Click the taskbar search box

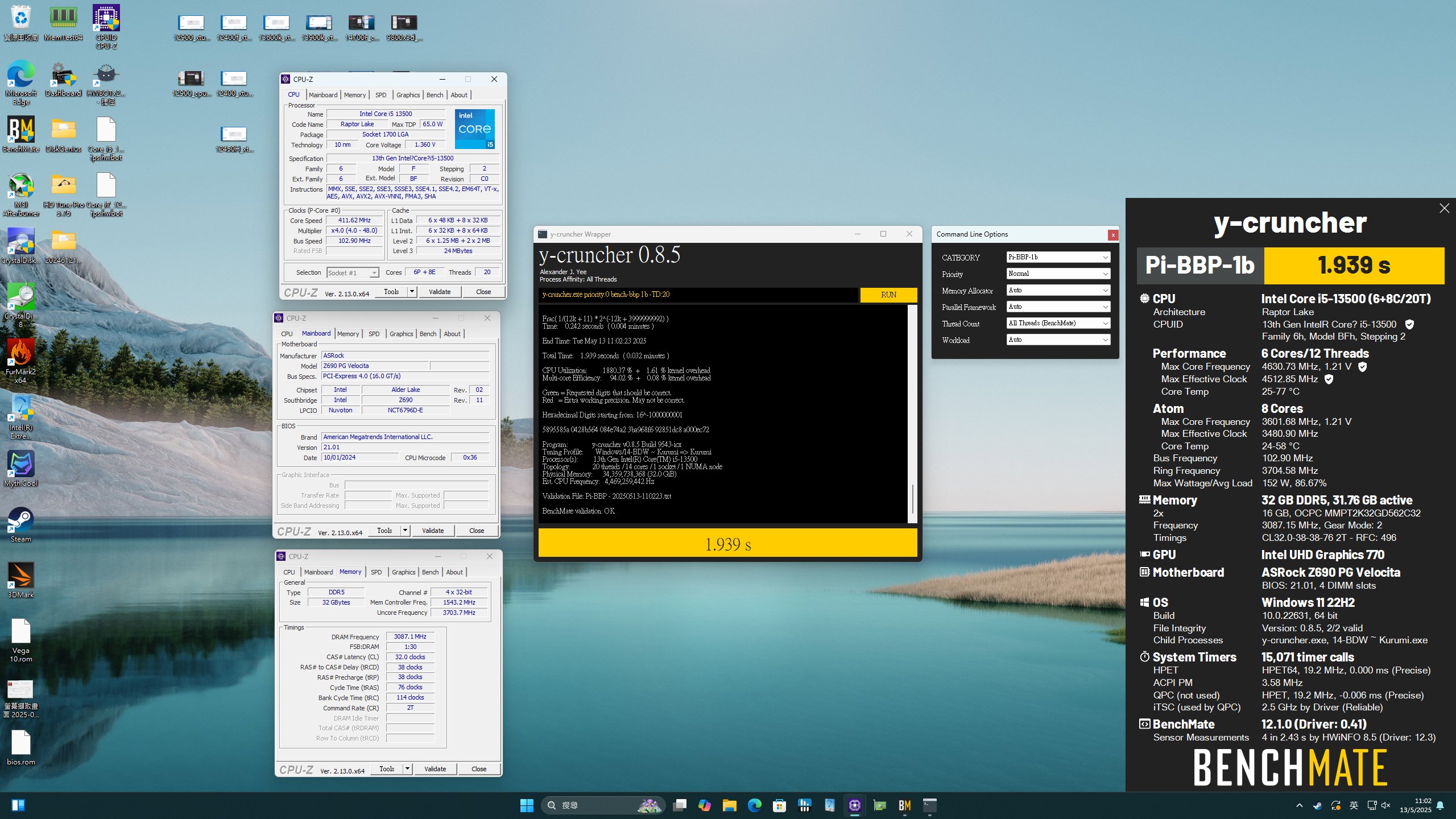603,805
